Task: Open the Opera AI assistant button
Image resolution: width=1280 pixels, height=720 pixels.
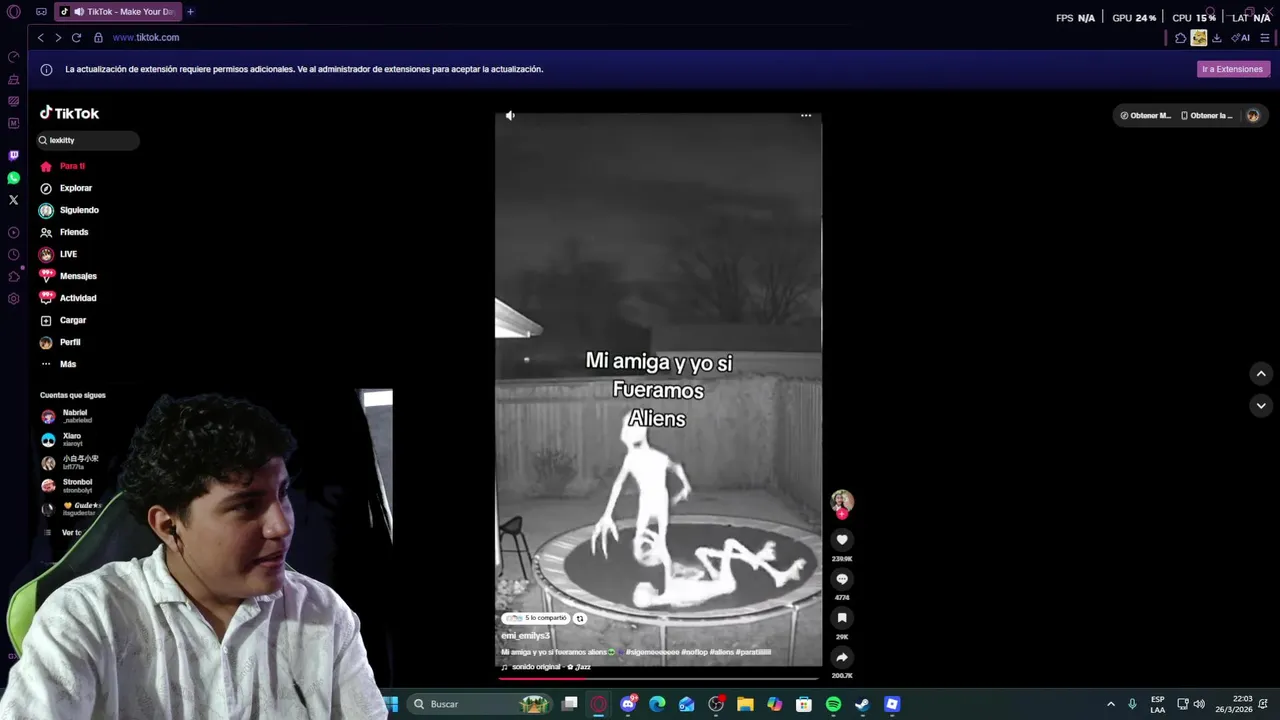Action: coord(1241,38)
